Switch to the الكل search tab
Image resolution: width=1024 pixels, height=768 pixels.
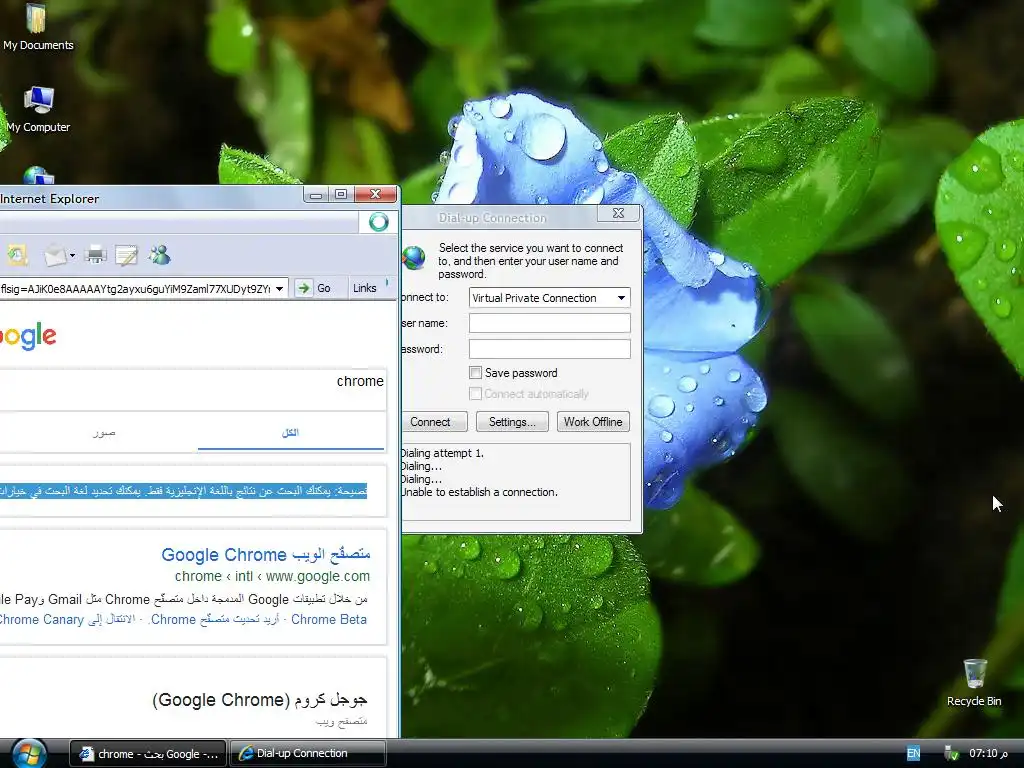click(290, 432)
